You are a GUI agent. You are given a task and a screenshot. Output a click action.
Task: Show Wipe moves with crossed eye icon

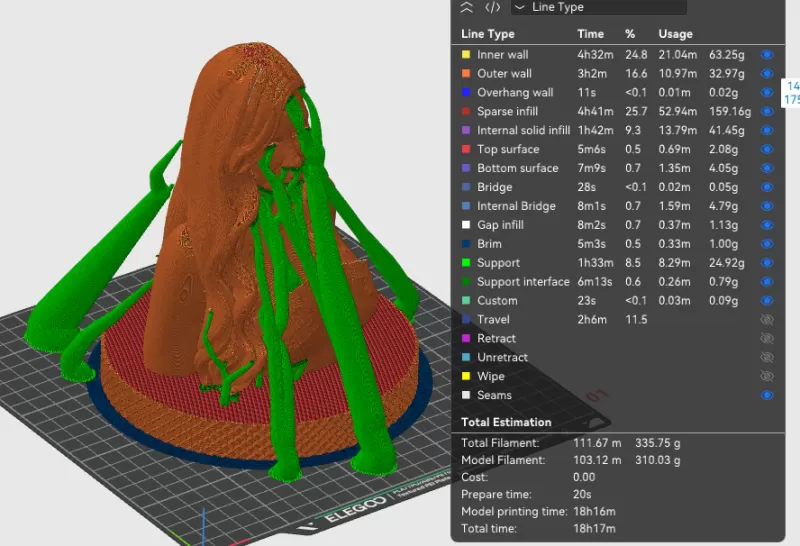pos(767,376)
